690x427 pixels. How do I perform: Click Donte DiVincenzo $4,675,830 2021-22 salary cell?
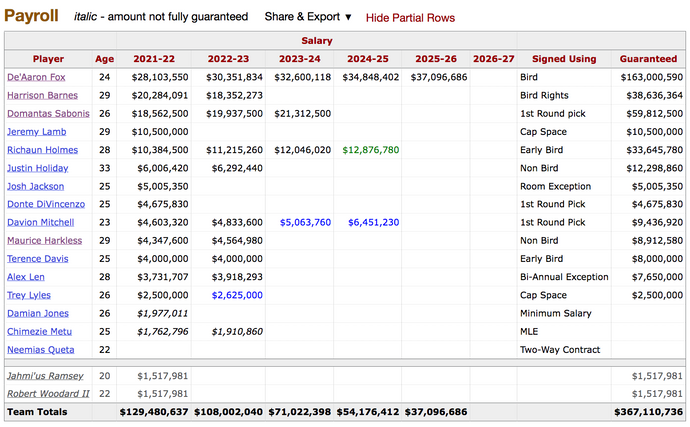pos(163,204)
